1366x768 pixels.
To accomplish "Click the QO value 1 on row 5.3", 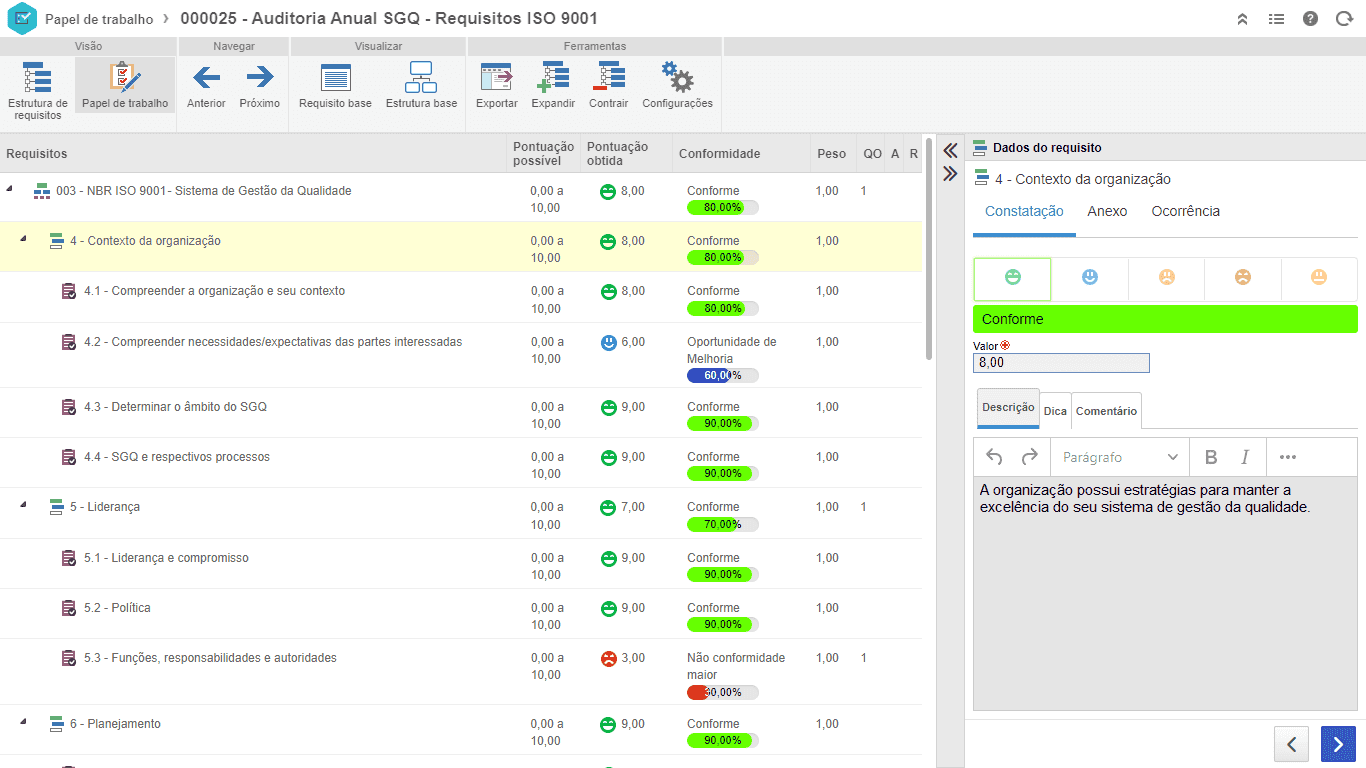I will tap(864, 658).
